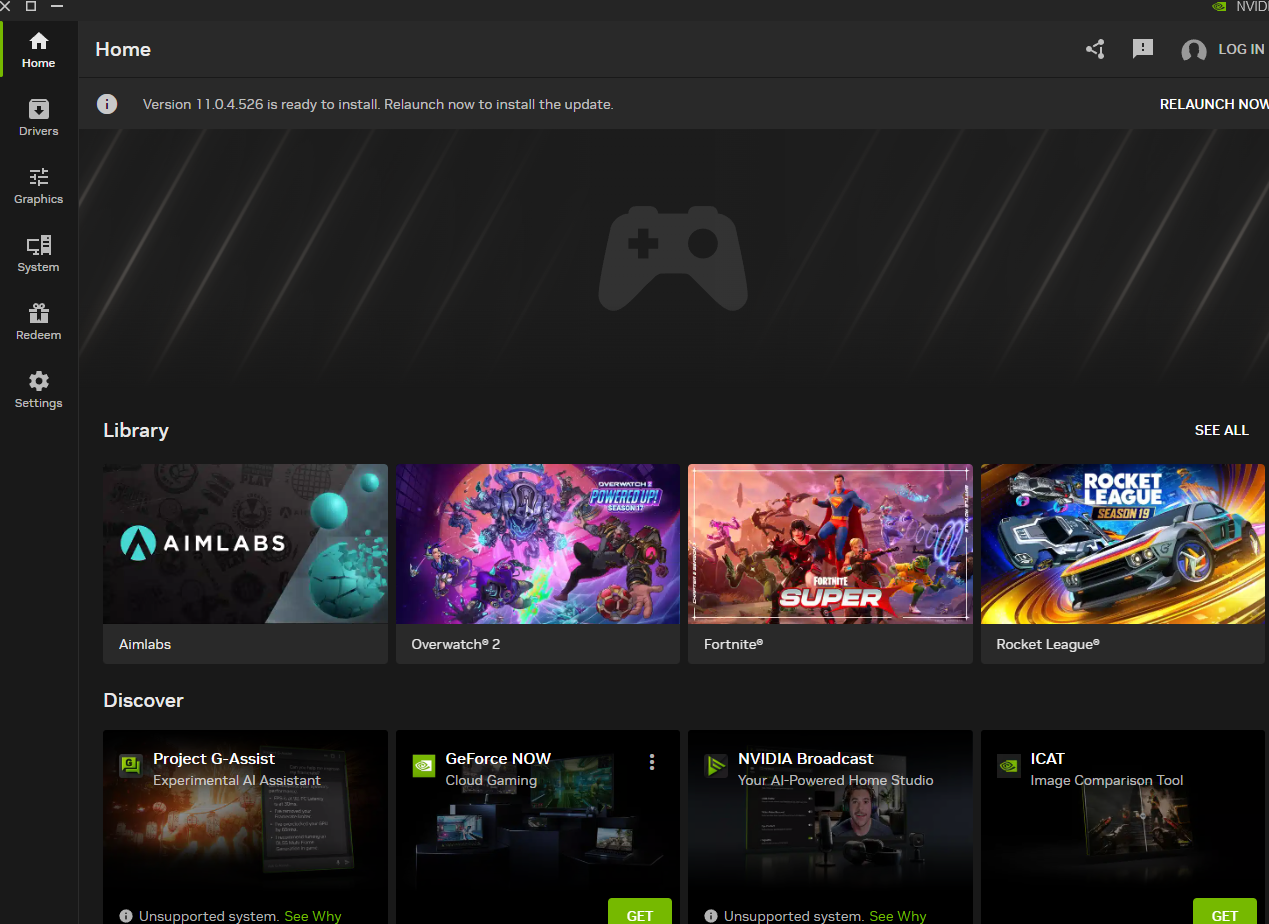Viewport: 1269px width, 924px height.
Task: Get the GeForce NOW app
Action: click(x=640, y=911)
